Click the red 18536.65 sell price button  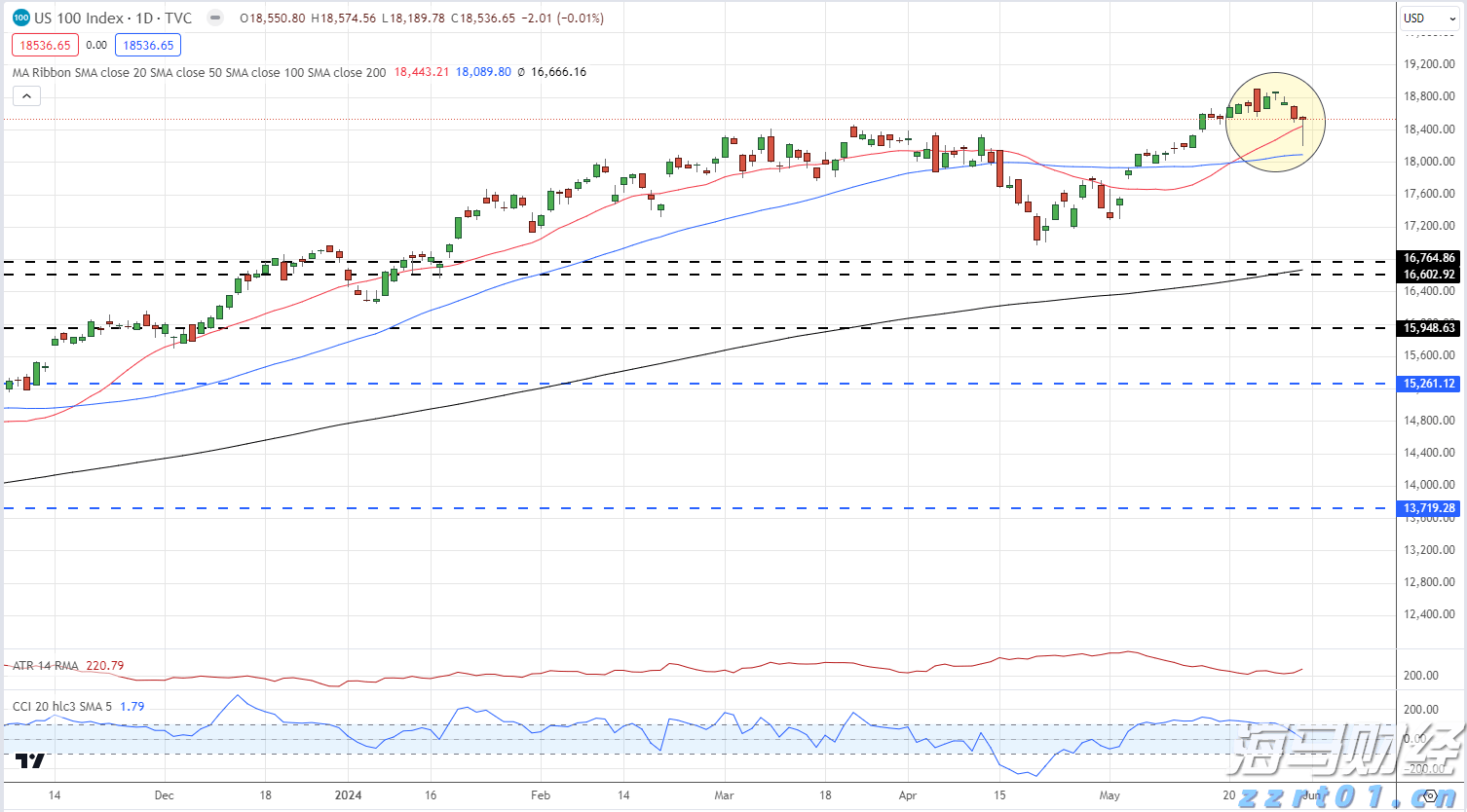coord(45,45)
